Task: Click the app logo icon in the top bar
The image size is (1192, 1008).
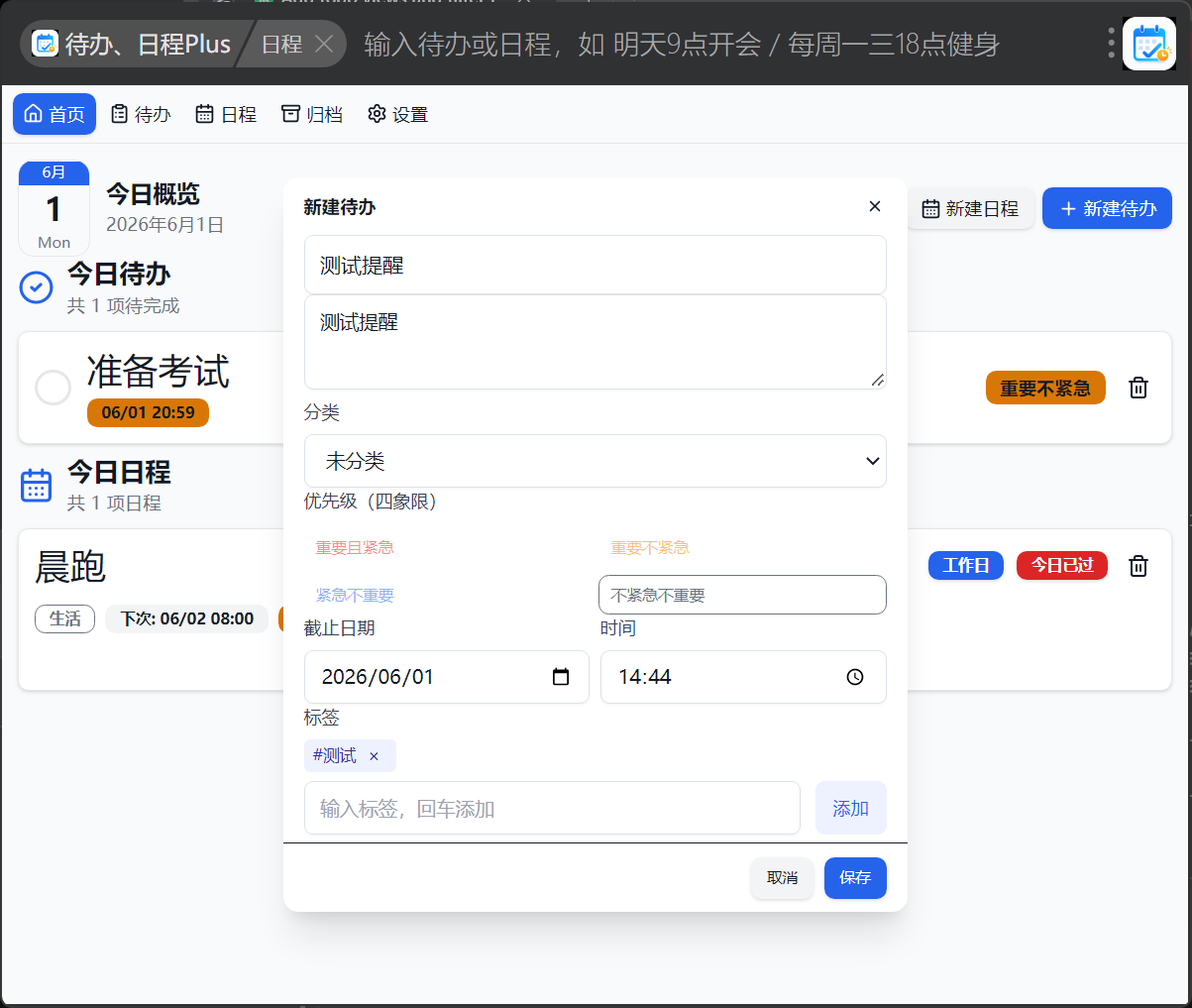Action: coord(46,44)
